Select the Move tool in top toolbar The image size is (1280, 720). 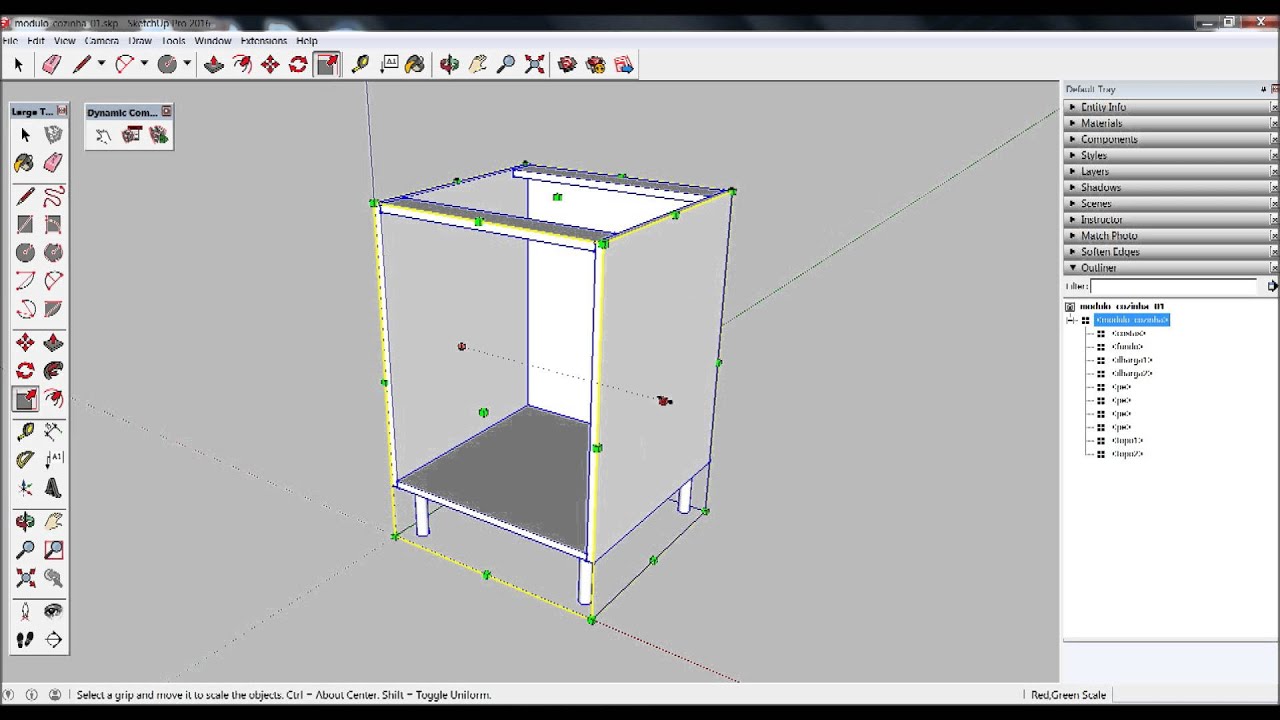pyautogui.click(x=270, y=64)
